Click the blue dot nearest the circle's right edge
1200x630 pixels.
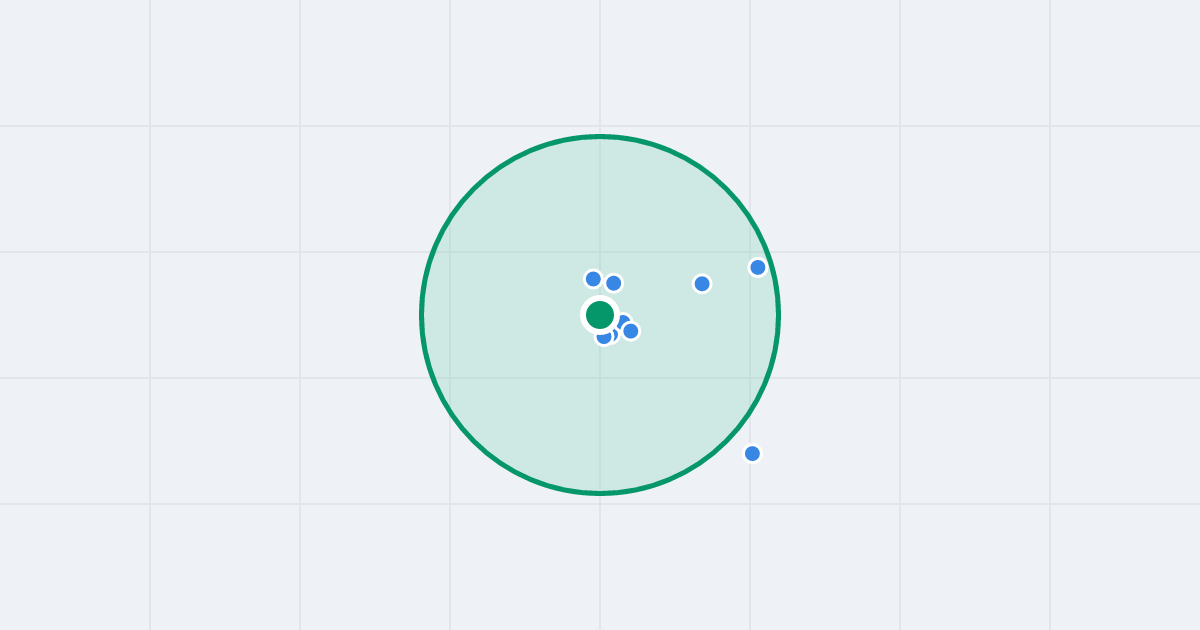758,267
